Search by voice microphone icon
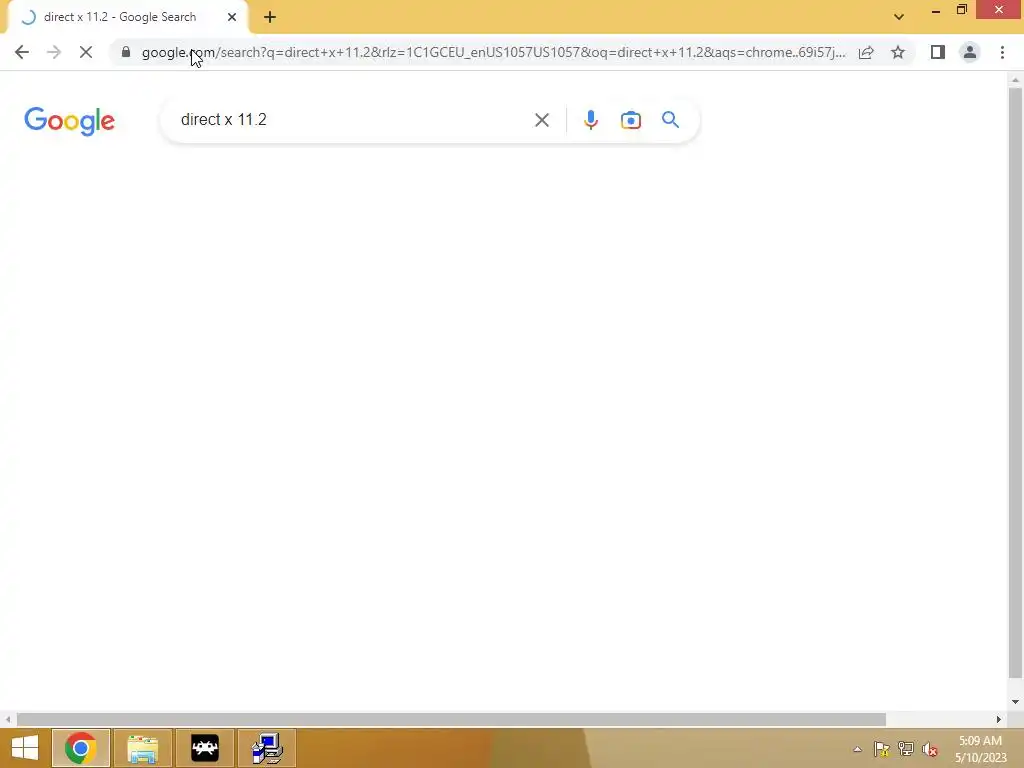The image size is (1024, 768). (590, 120)
